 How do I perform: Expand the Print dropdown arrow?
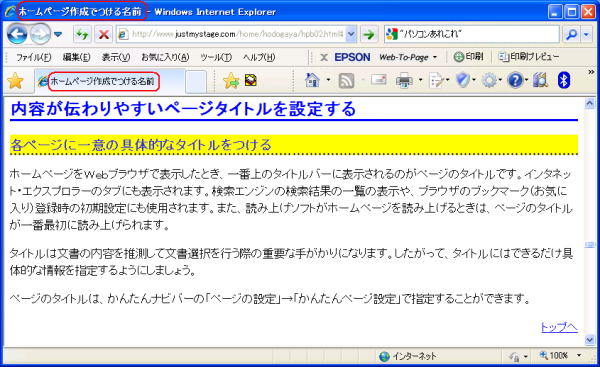(x=420, y=80)
